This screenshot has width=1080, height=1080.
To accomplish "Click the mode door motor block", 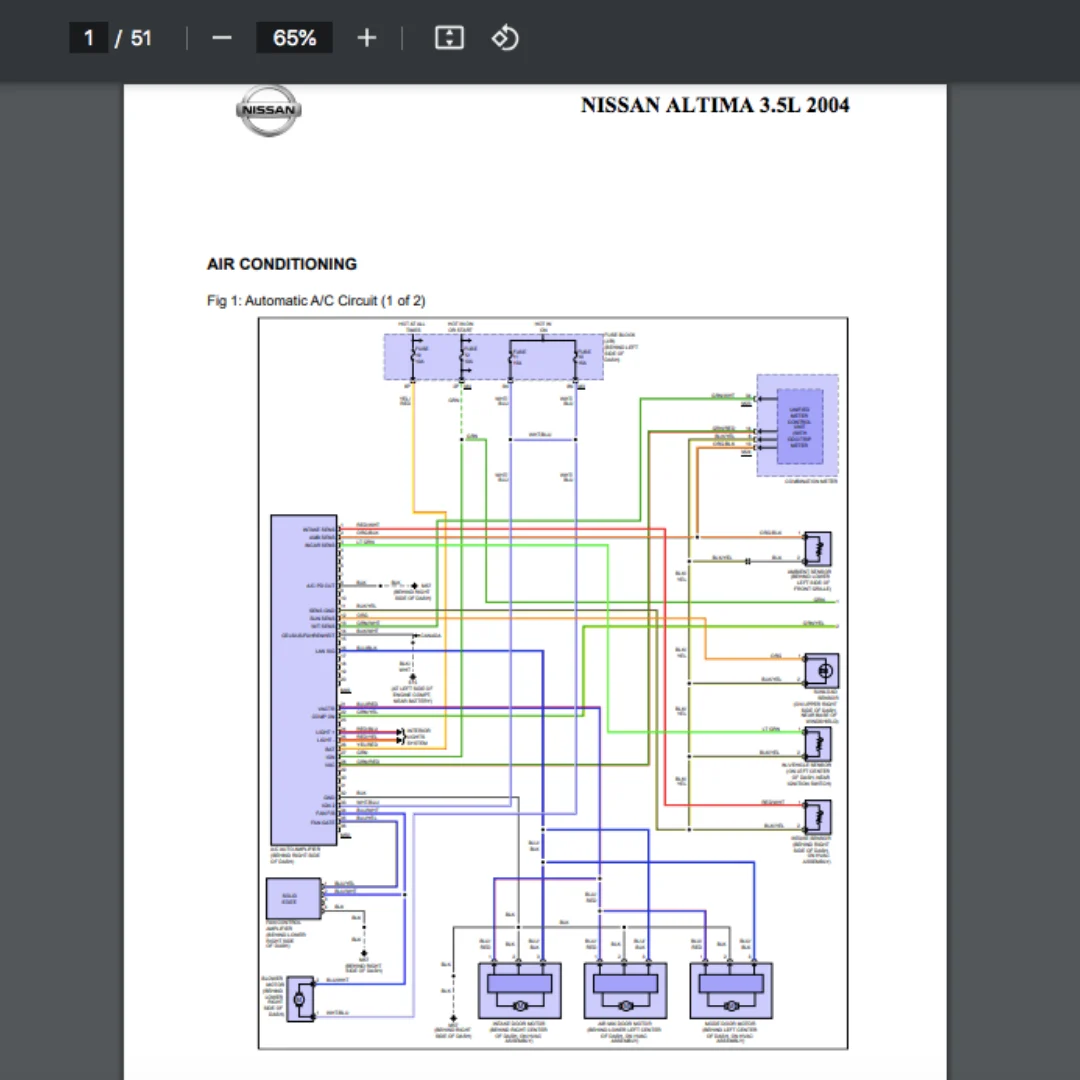I will [x=731, y=990].
